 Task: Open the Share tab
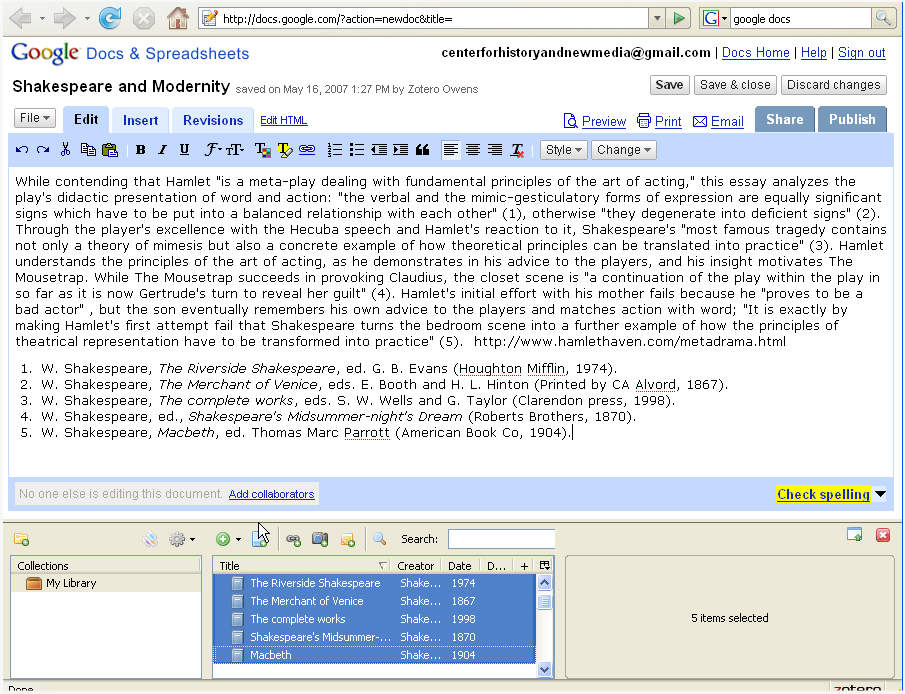pyautogui.click(x=785, y=120)
